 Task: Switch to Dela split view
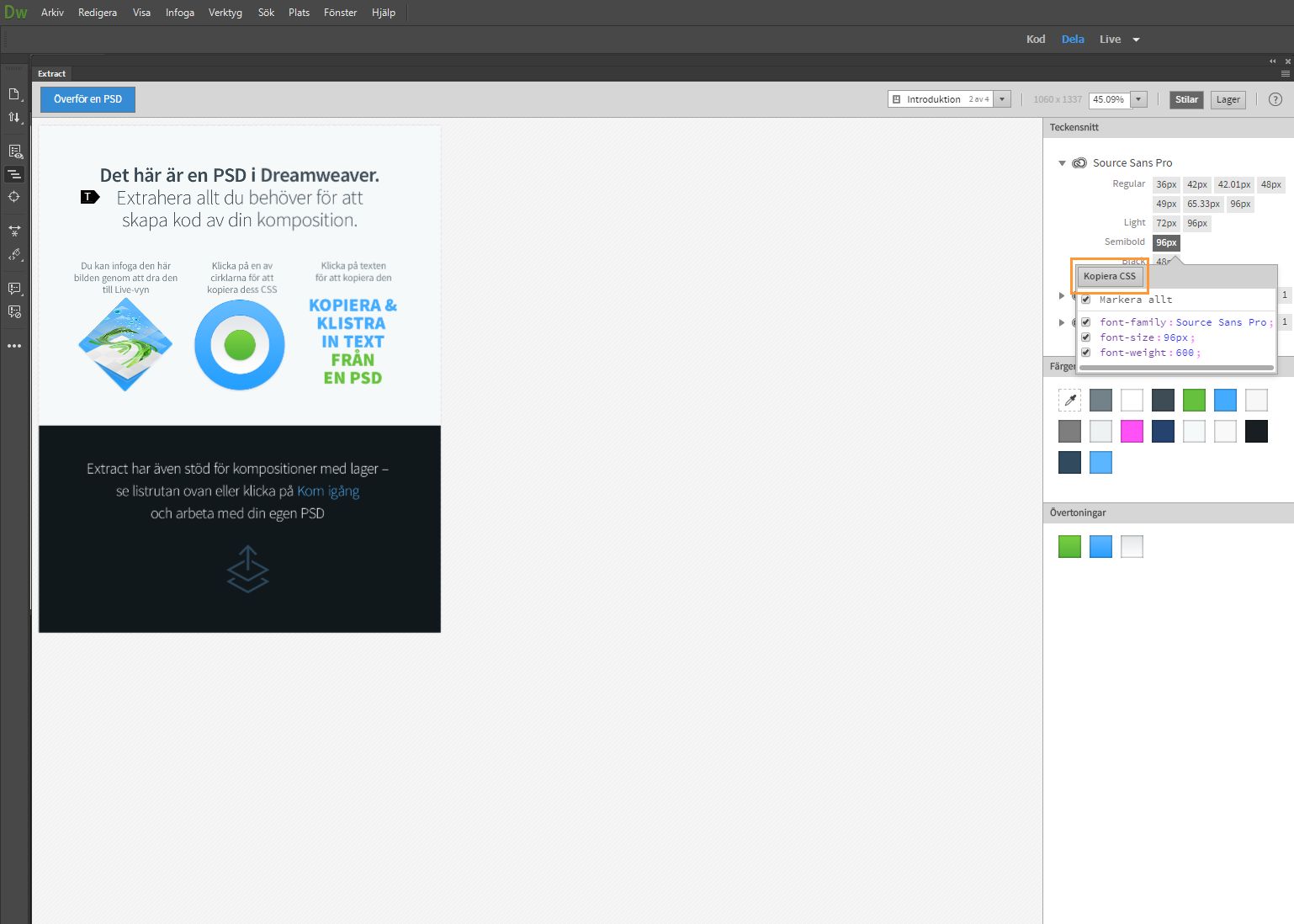tap(1073, 40)
